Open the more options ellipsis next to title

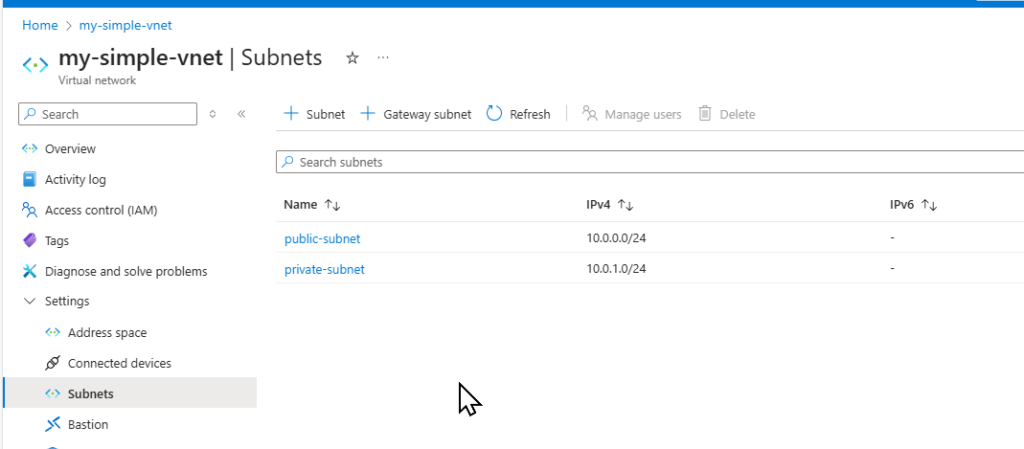point(383,58)
